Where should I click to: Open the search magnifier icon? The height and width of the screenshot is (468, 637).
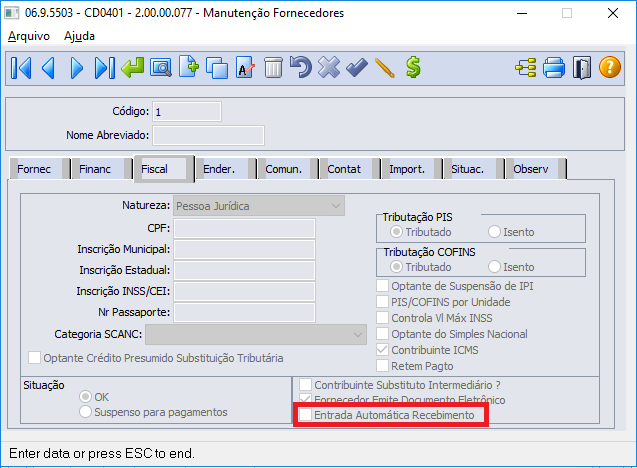[161, 68]
